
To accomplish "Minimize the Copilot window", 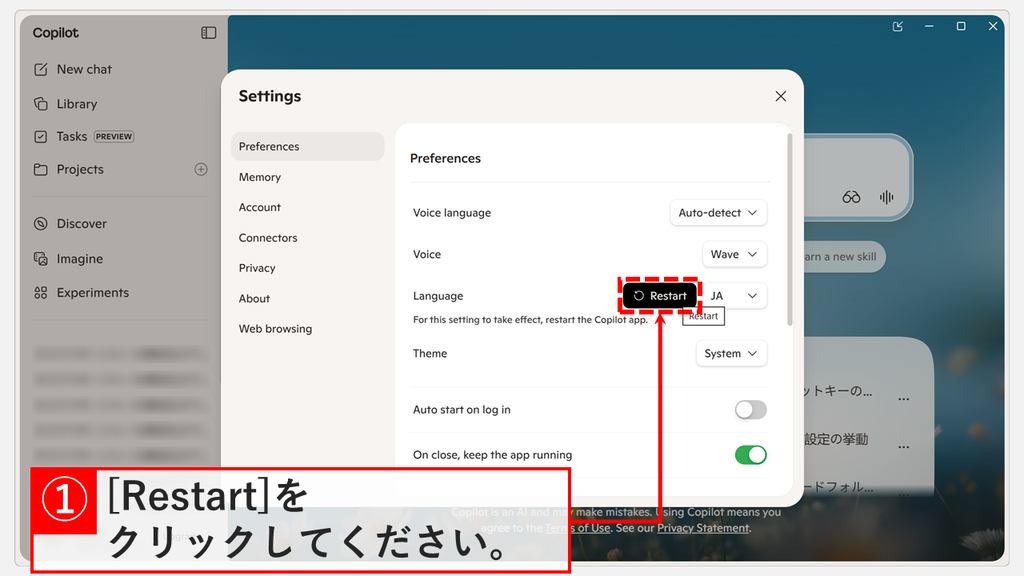I will [x=929, y=26].
